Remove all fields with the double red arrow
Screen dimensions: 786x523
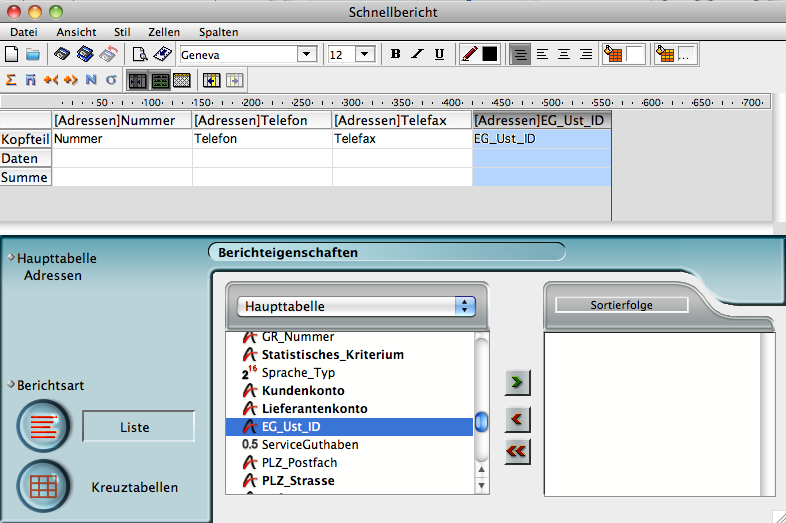click(517, 452)
